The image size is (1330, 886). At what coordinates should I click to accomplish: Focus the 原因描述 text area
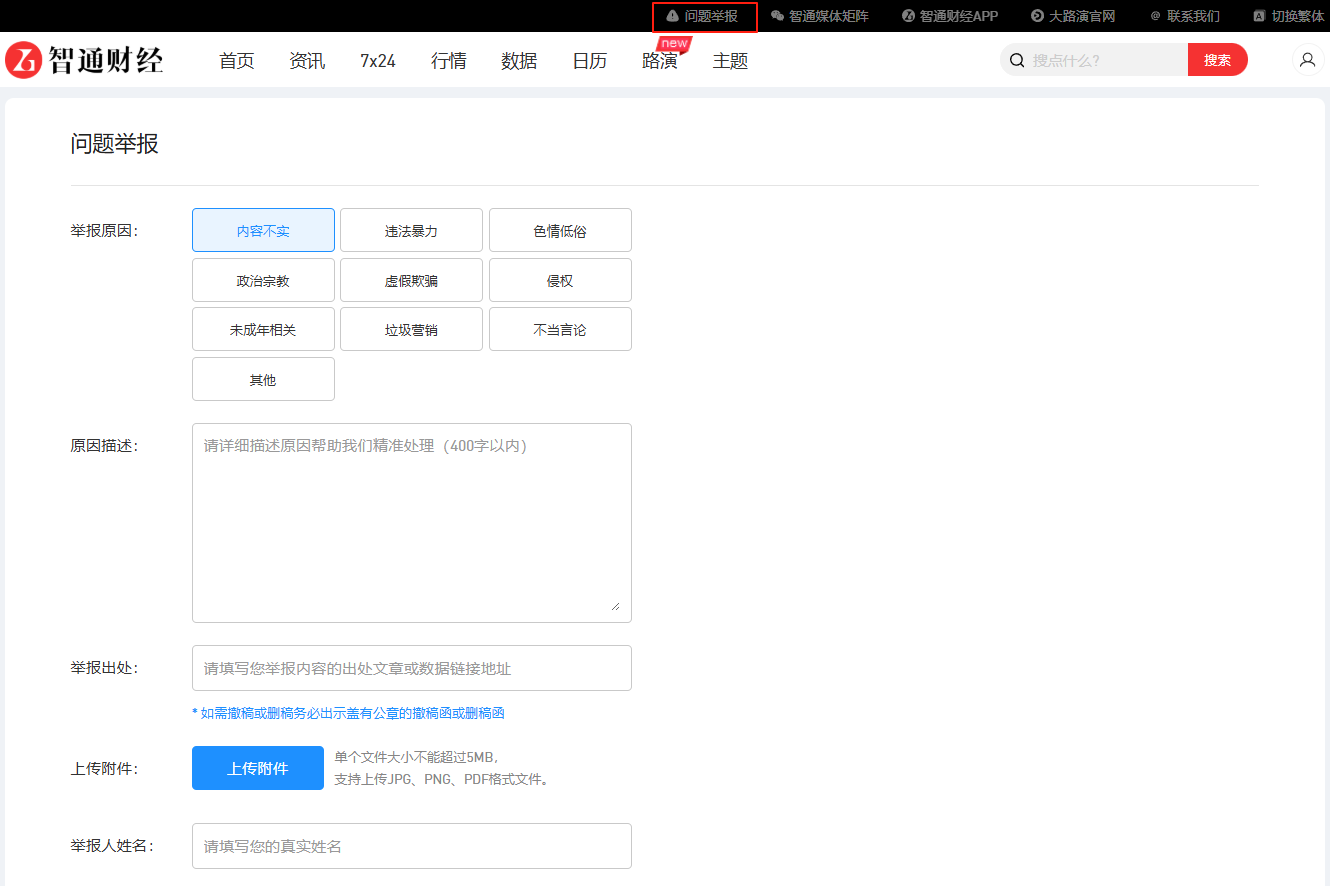(411, 522)
